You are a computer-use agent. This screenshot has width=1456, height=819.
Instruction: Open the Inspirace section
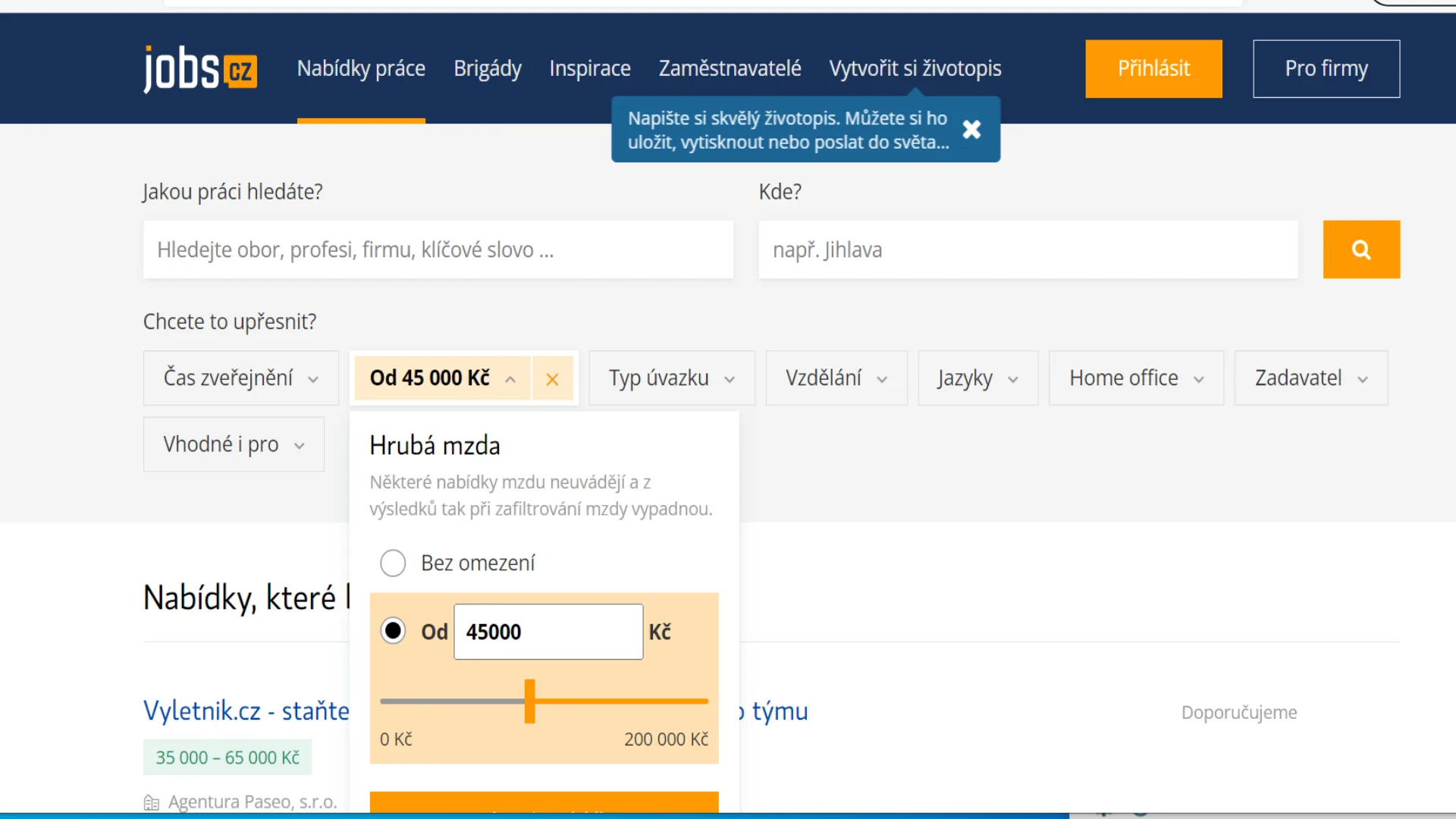[590, 68]
